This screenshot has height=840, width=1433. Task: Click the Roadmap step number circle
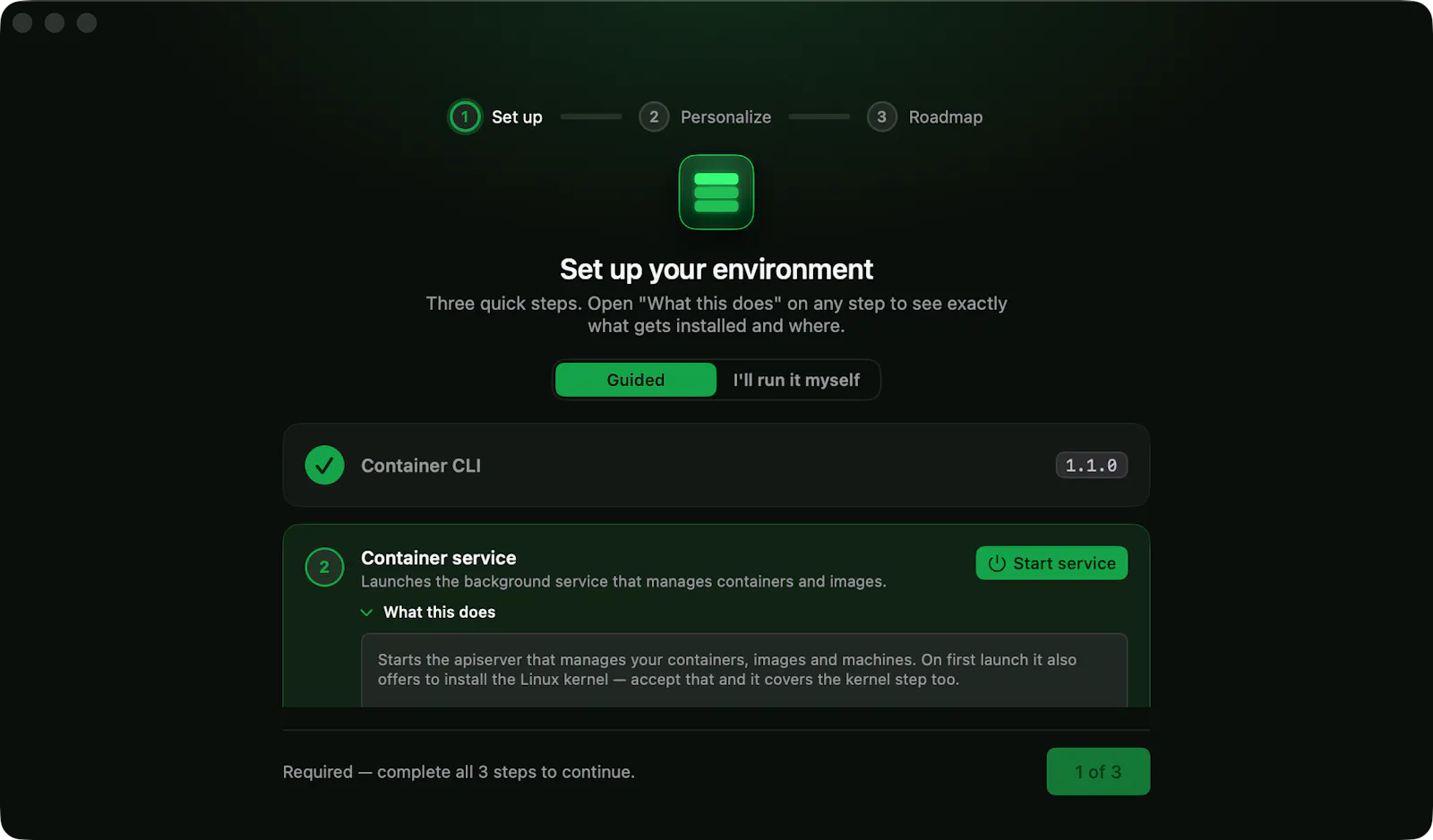pos(882,116)
